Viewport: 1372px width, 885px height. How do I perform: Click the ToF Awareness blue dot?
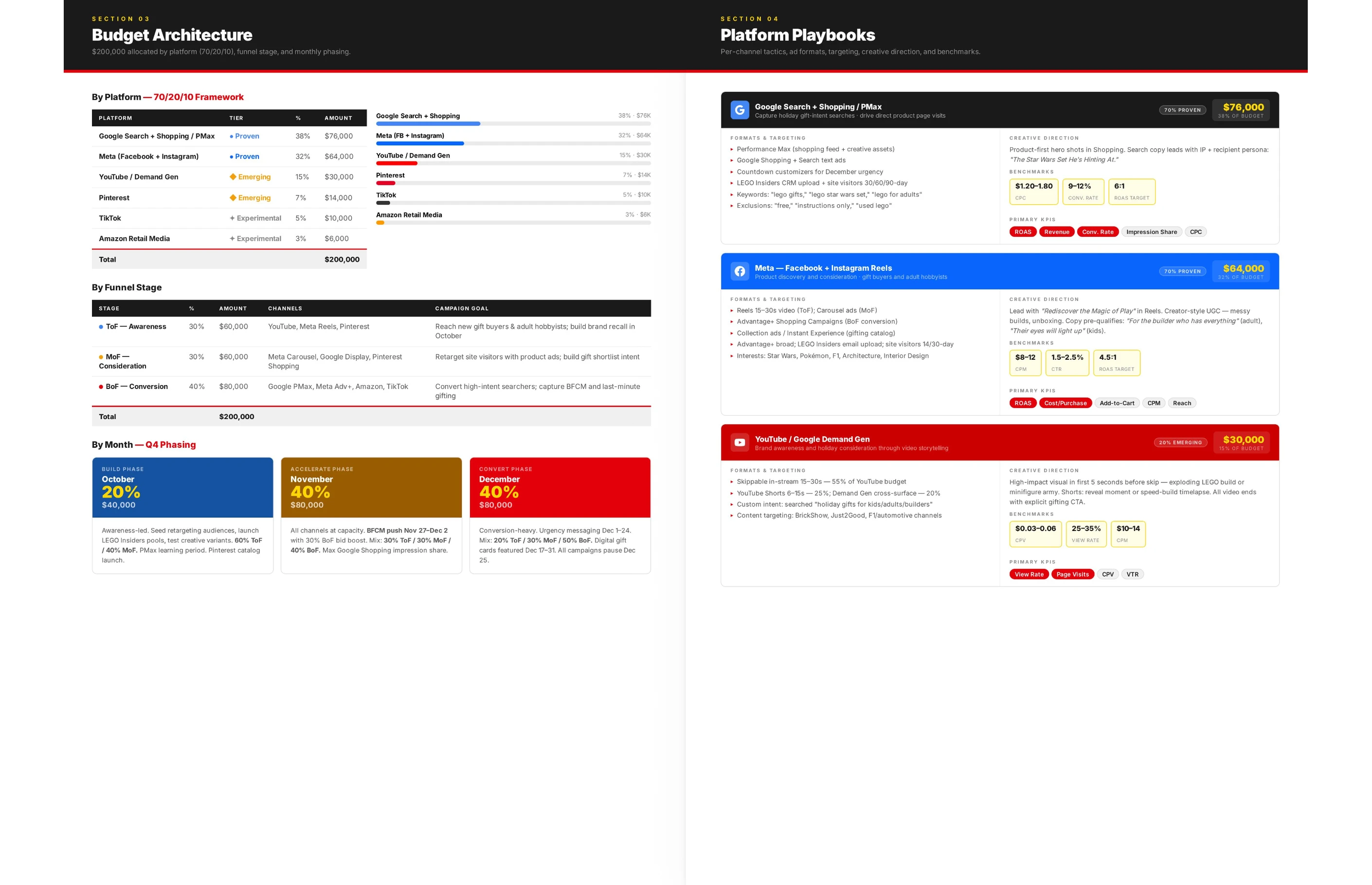(x=101, y=327)
